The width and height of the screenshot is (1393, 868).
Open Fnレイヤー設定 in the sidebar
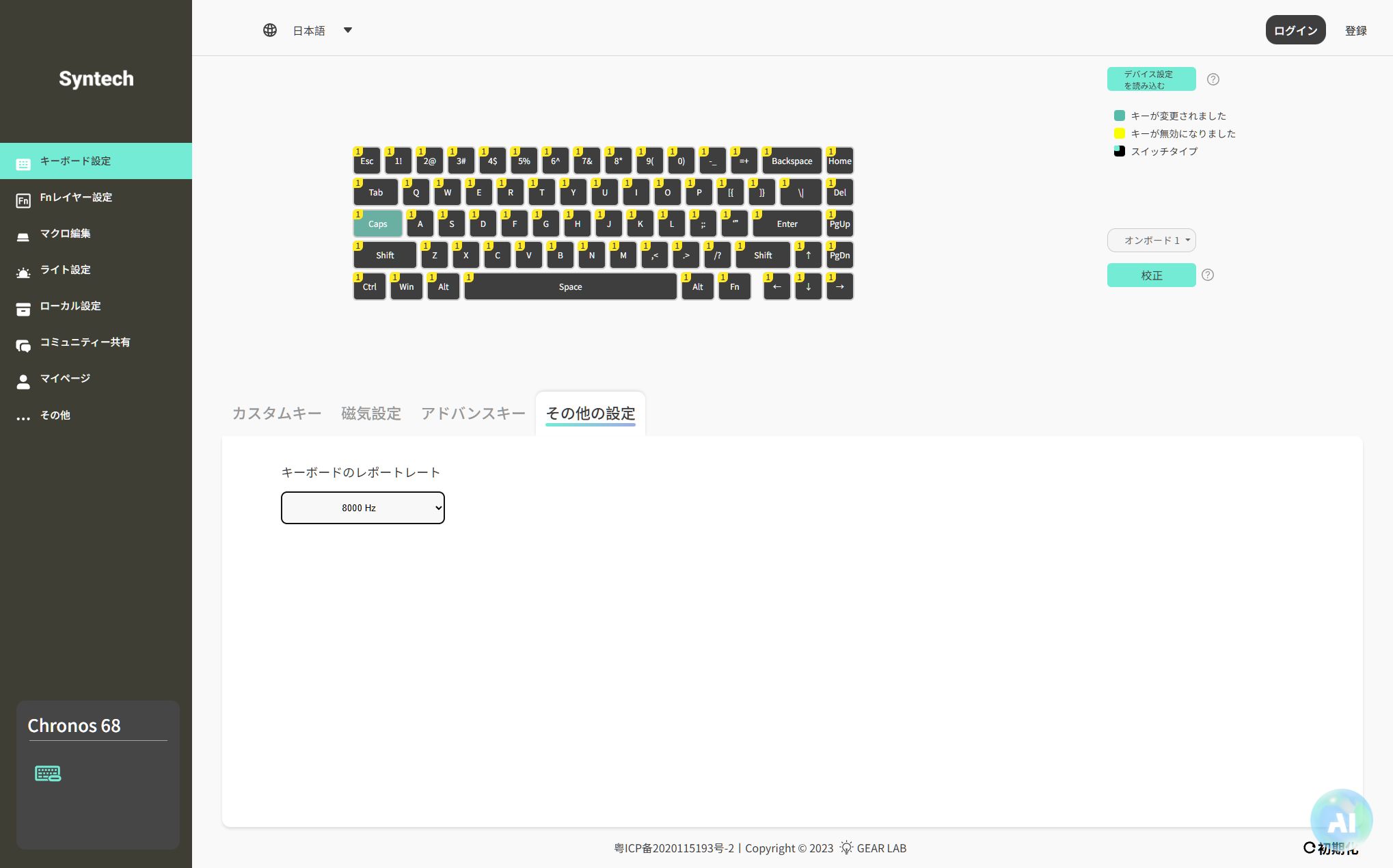click(x=76, y=198)
